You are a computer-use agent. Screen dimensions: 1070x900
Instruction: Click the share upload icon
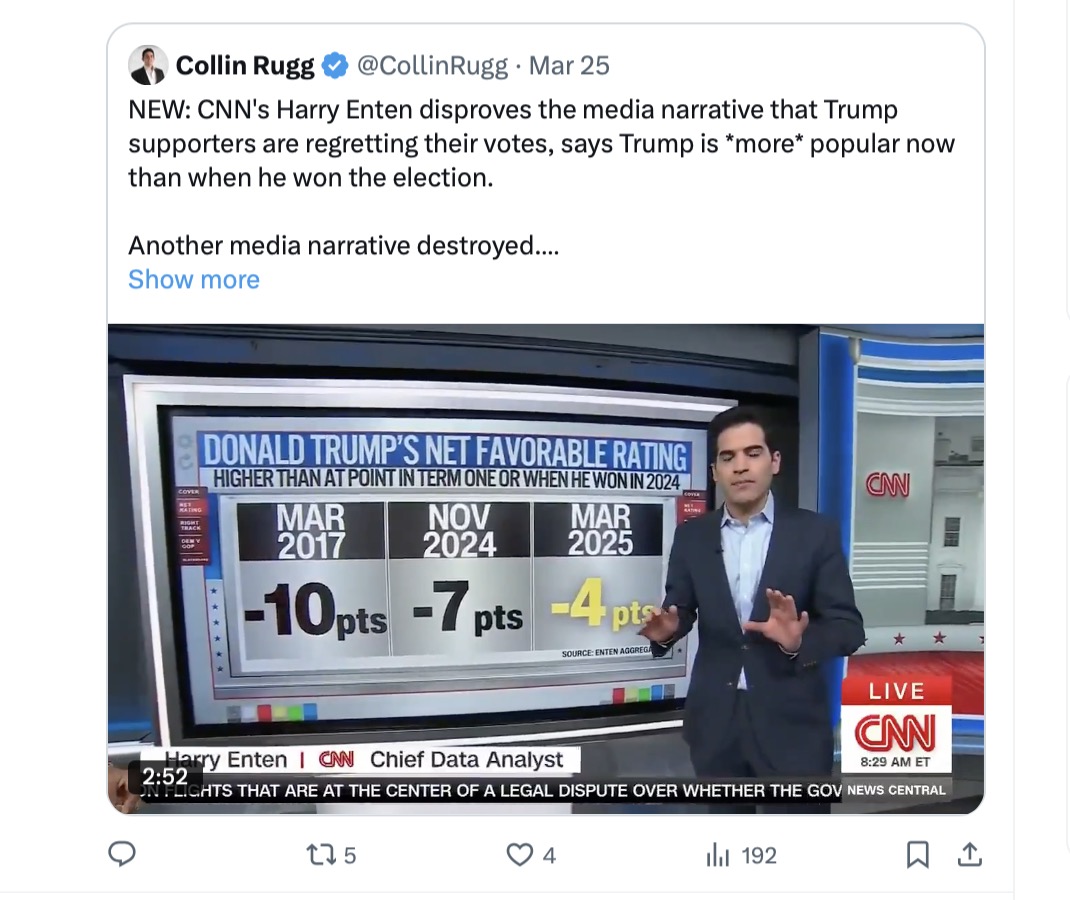pyautogui.click(x=968, y=854)
